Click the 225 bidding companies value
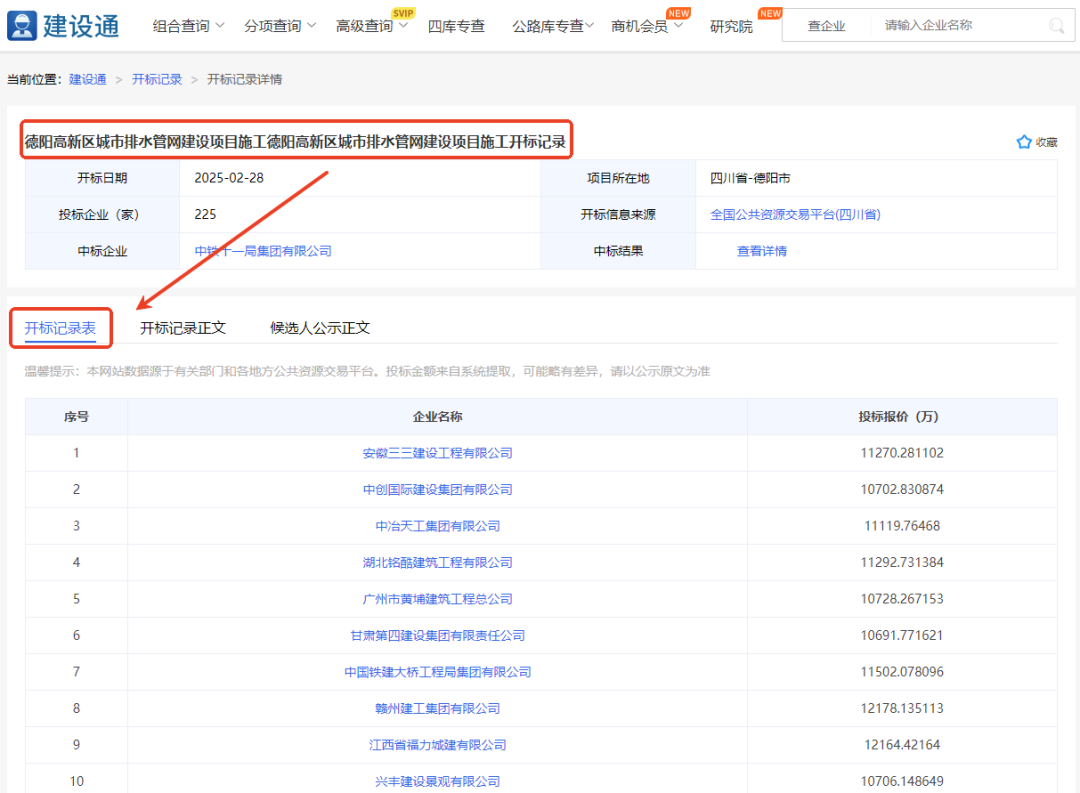The height and width of the screenshot is (793, 1080). [x=205, y=214]
